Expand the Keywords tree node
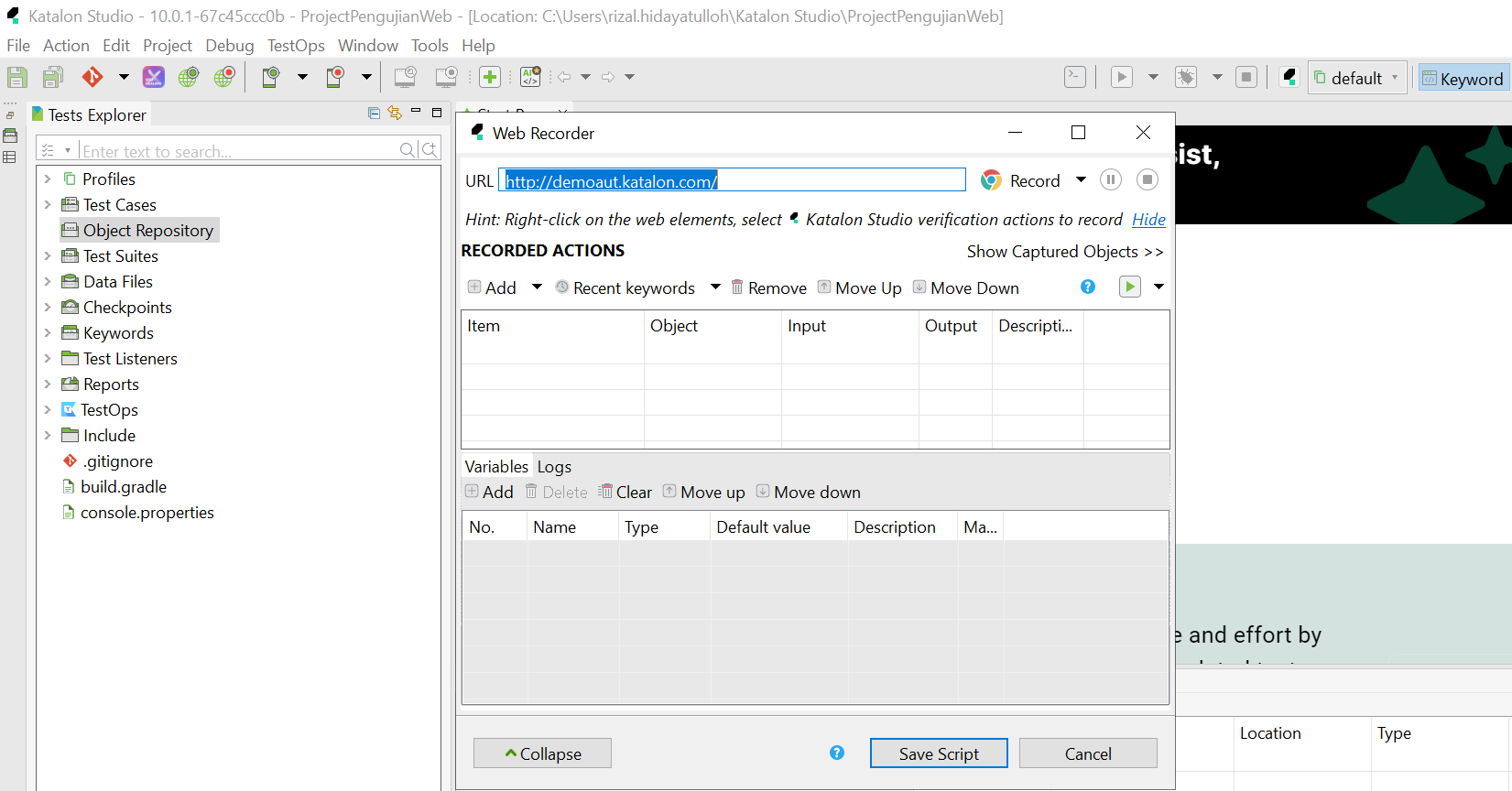The height and width of the screenshot is (791, 1512). (48, 333)
